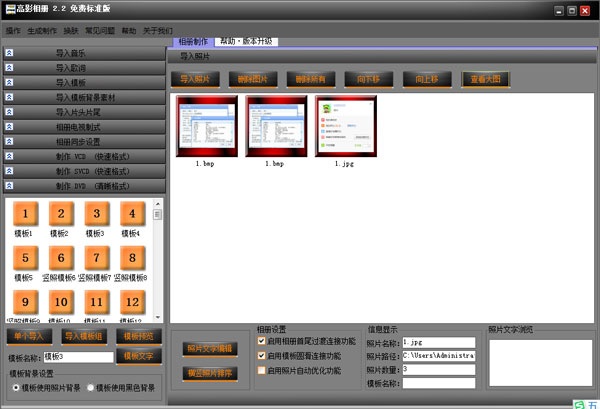The image size is (600, 409).
Task: Click the template list vertical scrollbar
Action: point(157,260)
